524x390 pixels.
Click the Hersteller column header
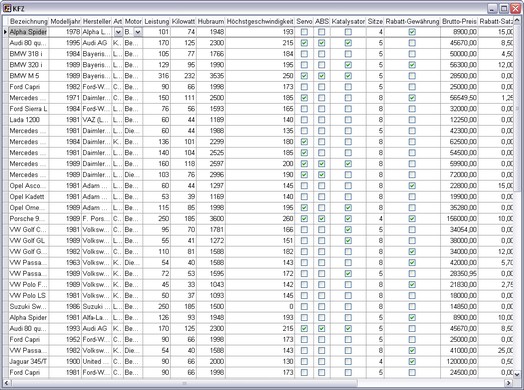click(97, 21)
